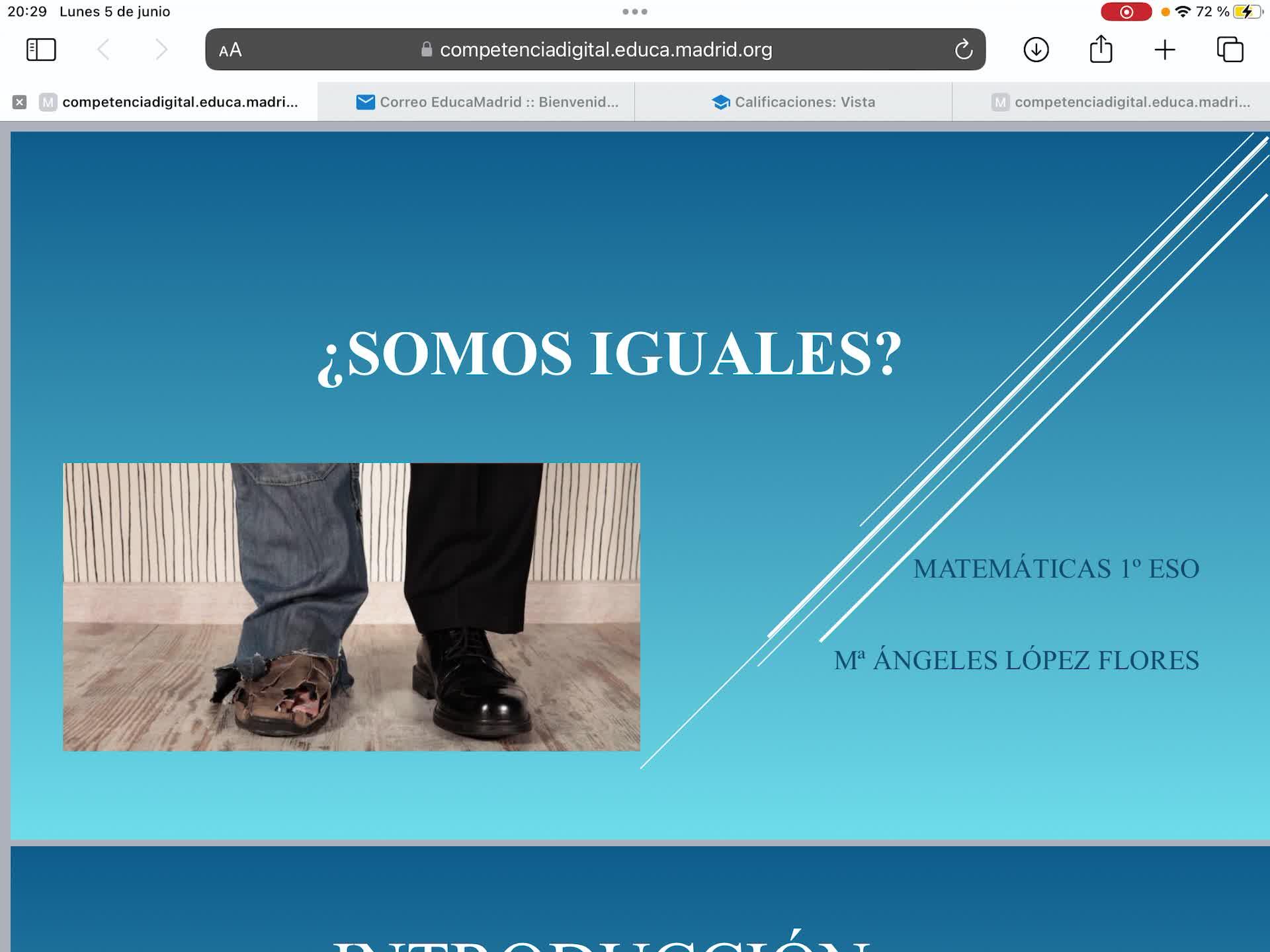Tap the battery status icon
The width and height of the screenshot is (1270, 952).
[x=1247, y=12]
